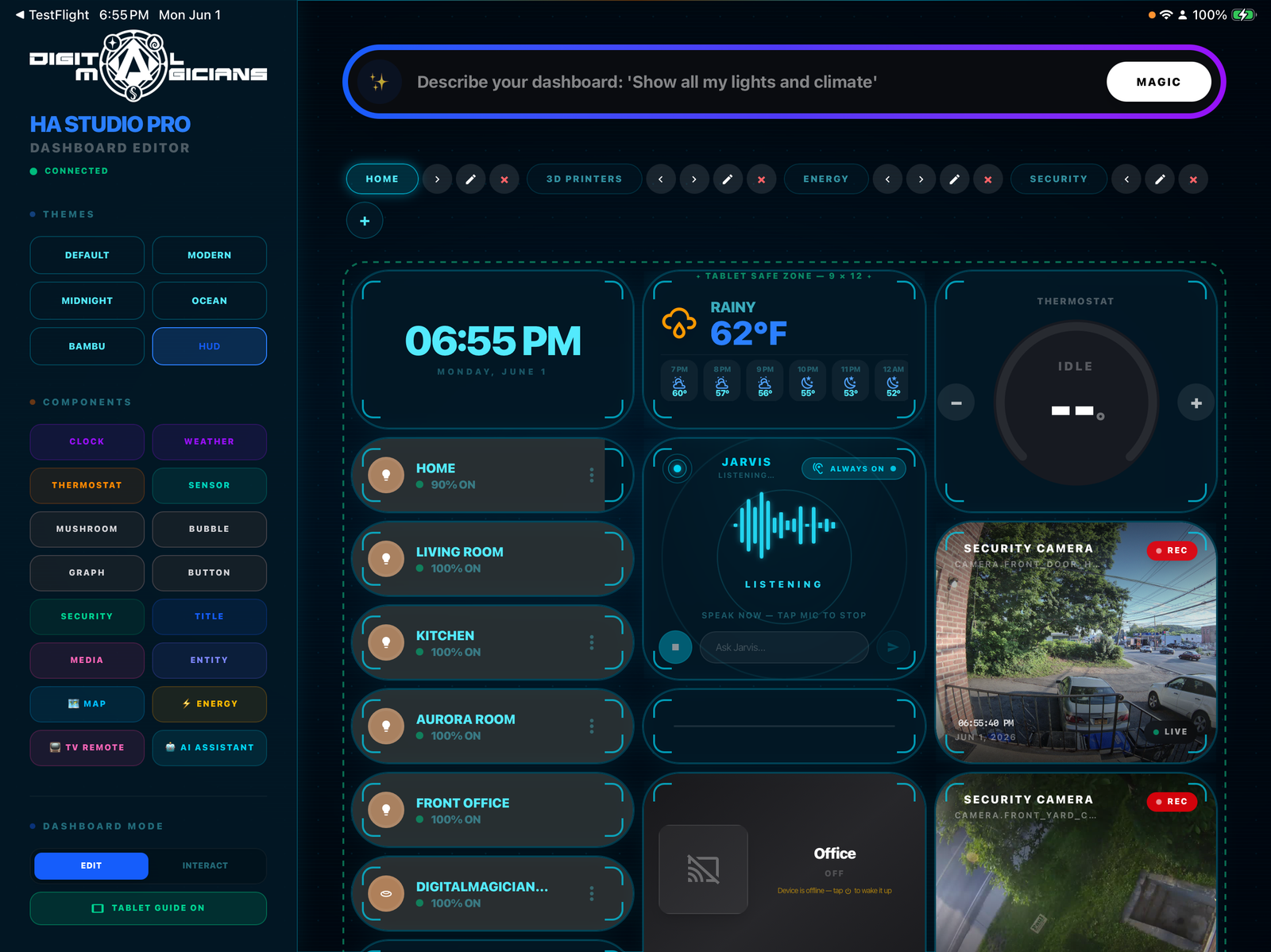Stop Jarvis listening with the stop button

pyautogui.click(x=675, y=647)
